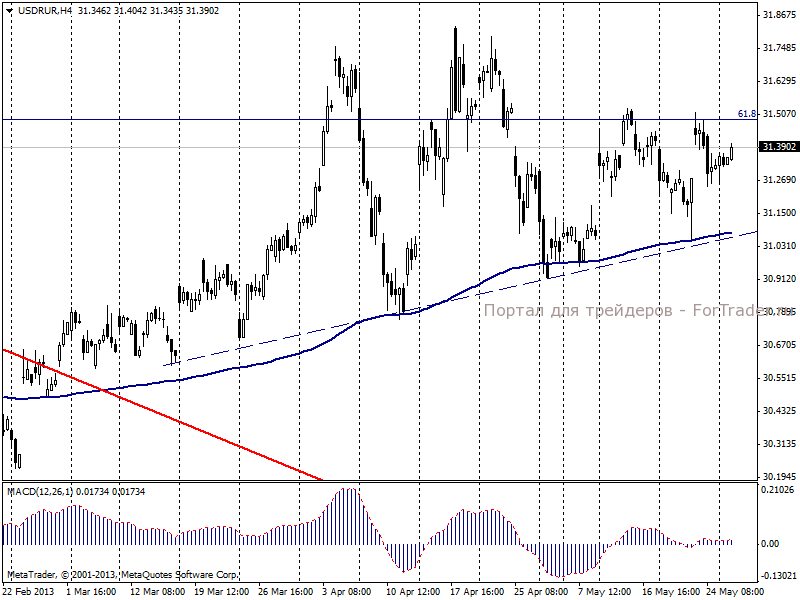Select the price scale value 30.4325
800x600 pixels.
[779, 411]
